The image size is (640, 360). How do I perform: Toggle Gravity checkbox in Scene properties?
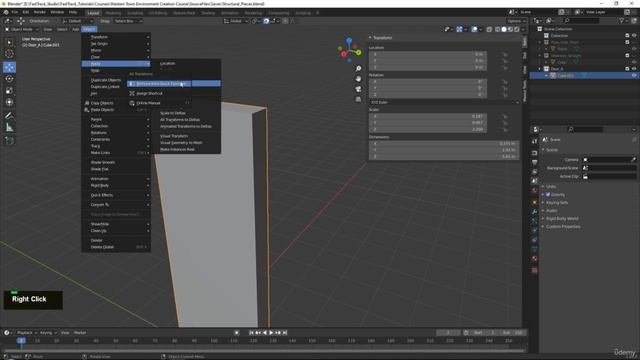click(548, 194)
